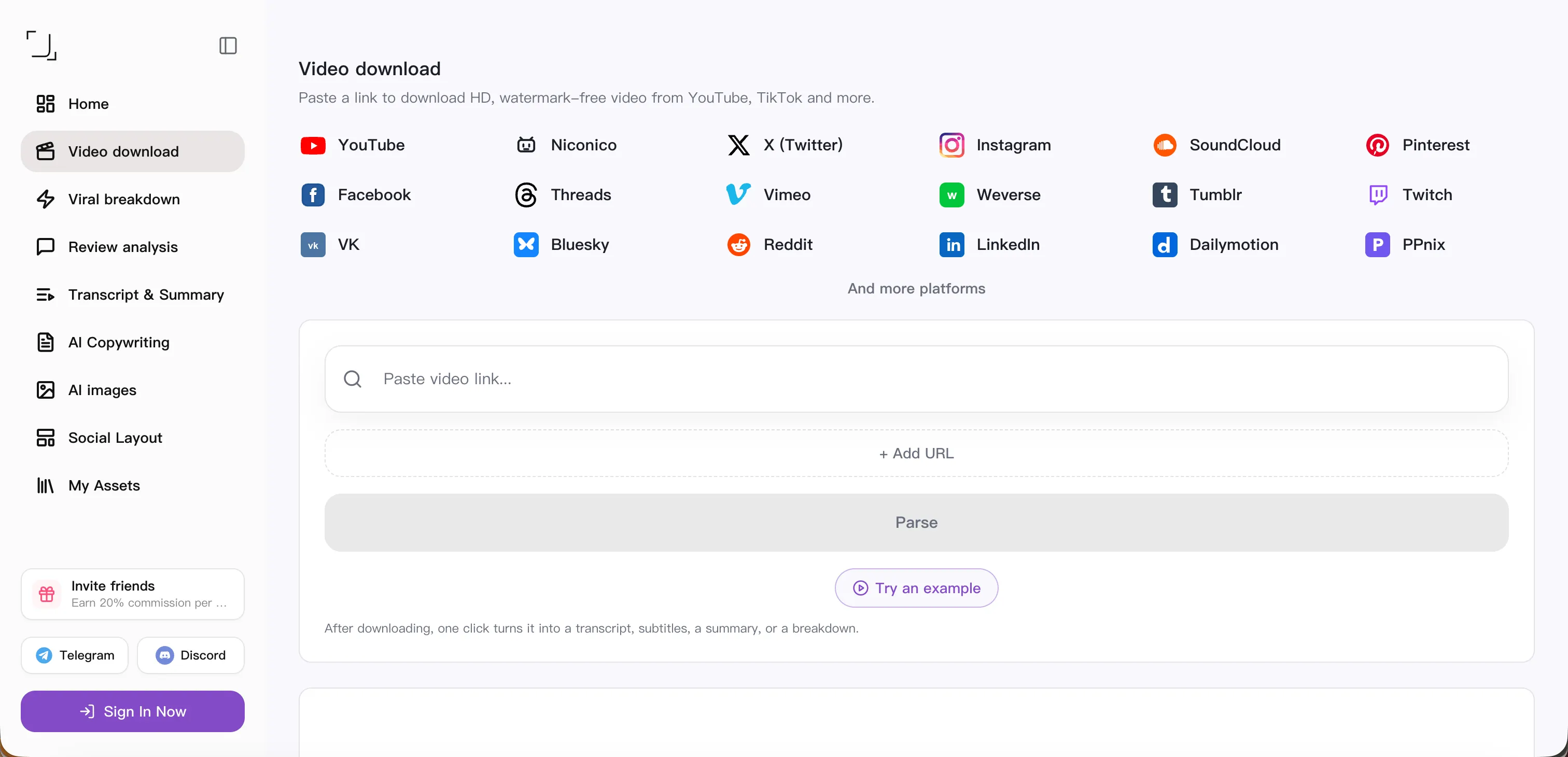Collapse the sidebar panel
1568x757 pixels.
[x=228, y=46]
